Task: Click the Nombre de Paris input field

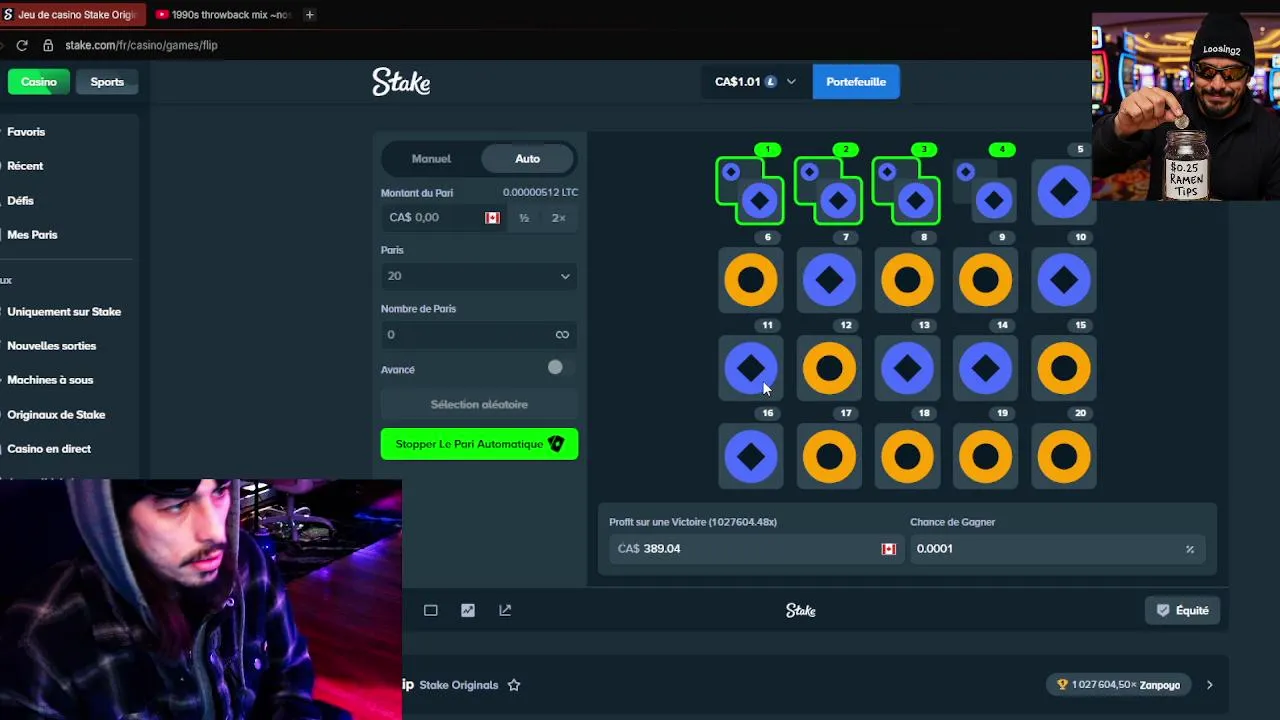Action: [479, 335]
